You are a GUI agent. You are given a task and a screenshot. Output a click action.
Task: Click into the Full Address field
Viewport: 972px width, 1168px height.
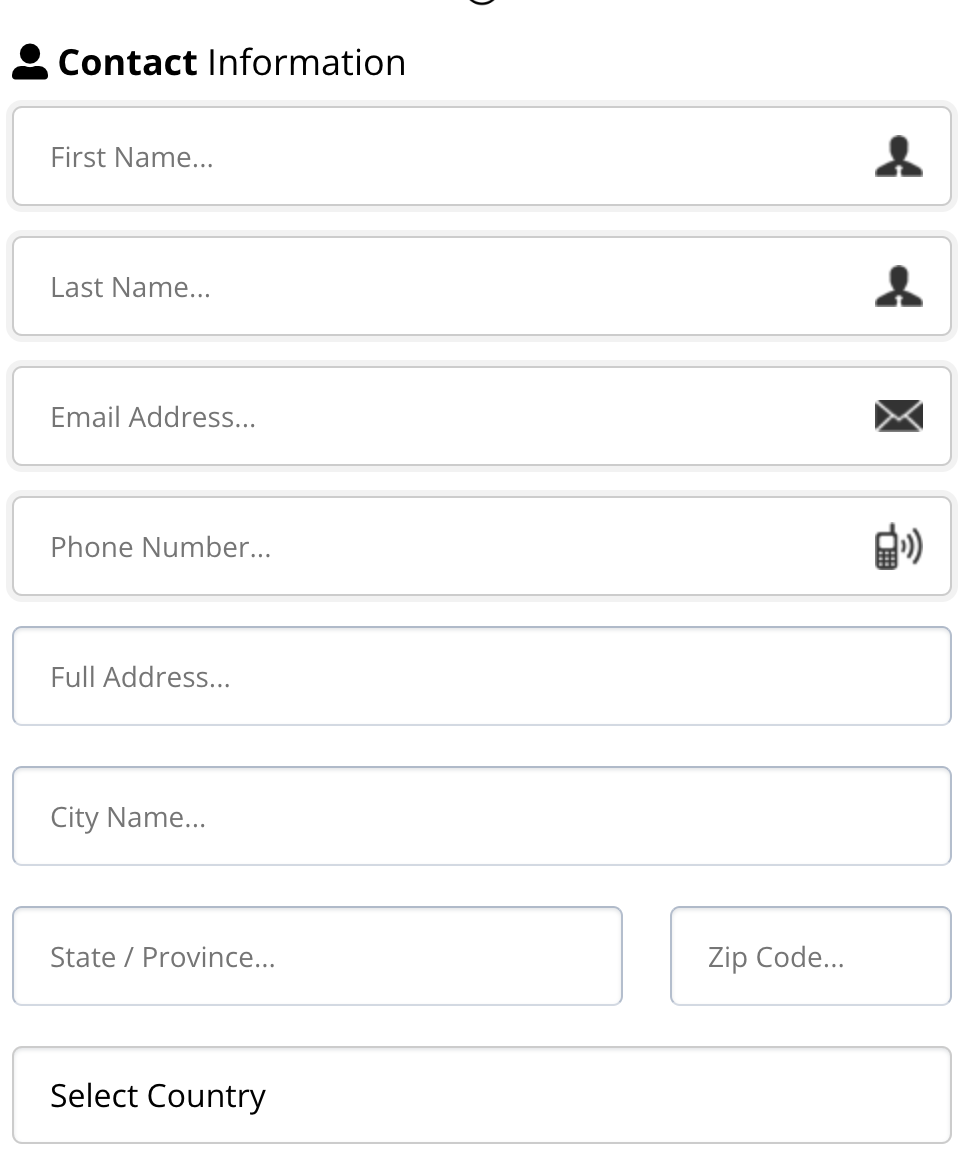coord(481,676)
